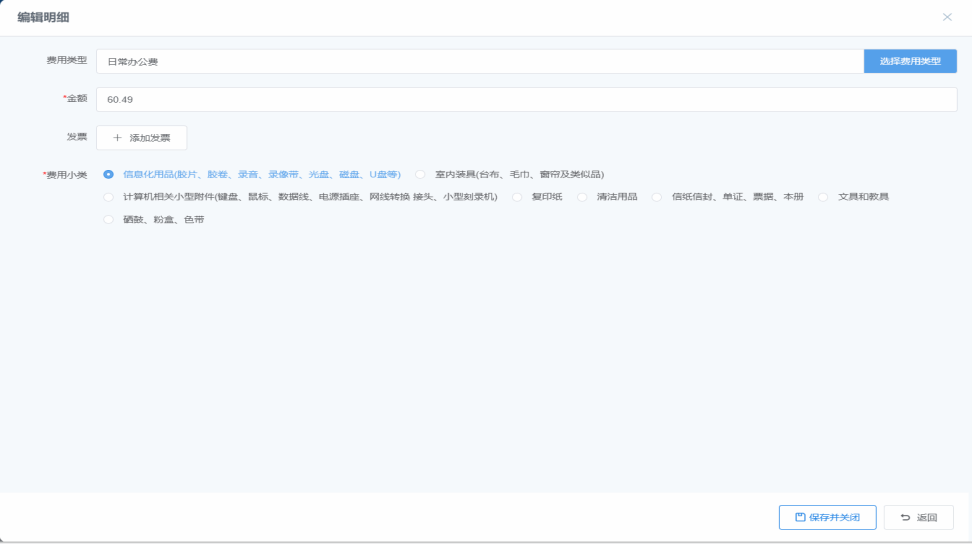Choose 文具和教具 radio option
Screen dimensions: 972x544
[x=823, y=197]
